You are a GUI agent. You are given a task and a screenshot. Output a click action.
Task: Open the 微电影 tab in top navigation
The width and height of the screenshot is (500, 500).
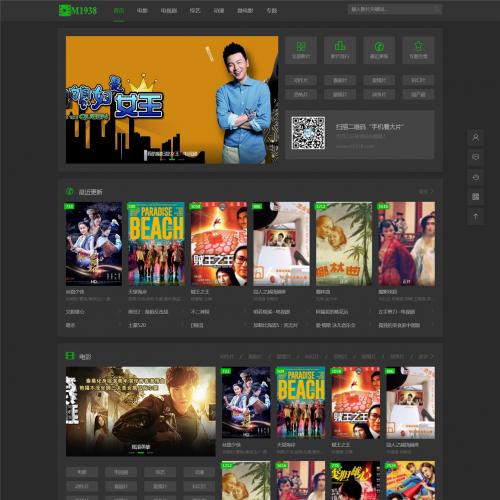click(245, 11)
